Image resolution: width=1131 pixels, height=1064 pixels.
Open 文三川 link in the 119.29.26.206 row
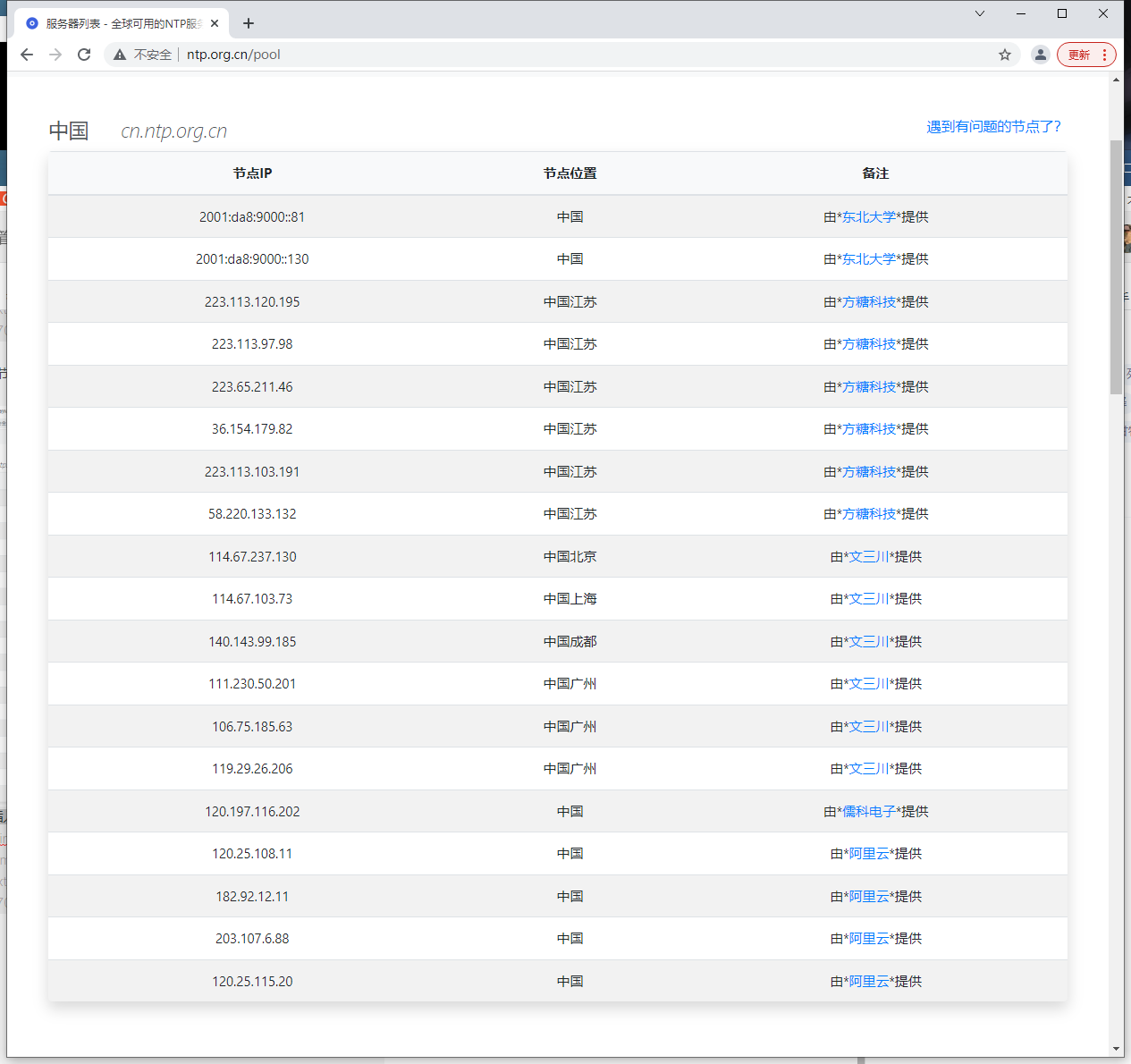868,769
